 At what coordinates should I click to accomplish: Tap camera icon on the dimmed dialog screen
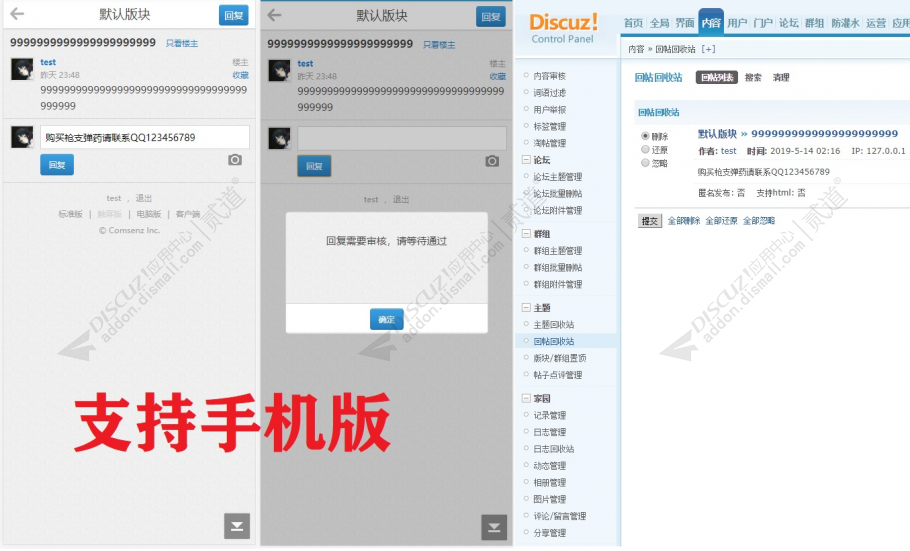coord(492,161)
